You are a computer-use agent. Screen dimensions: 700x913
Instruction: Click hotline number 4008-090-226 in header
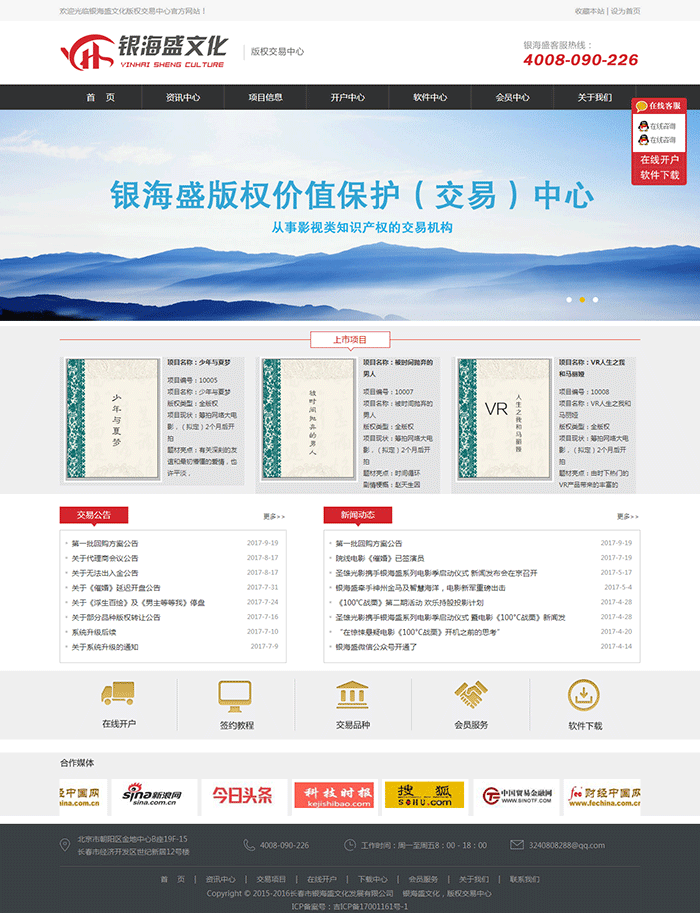click(581, 60)
